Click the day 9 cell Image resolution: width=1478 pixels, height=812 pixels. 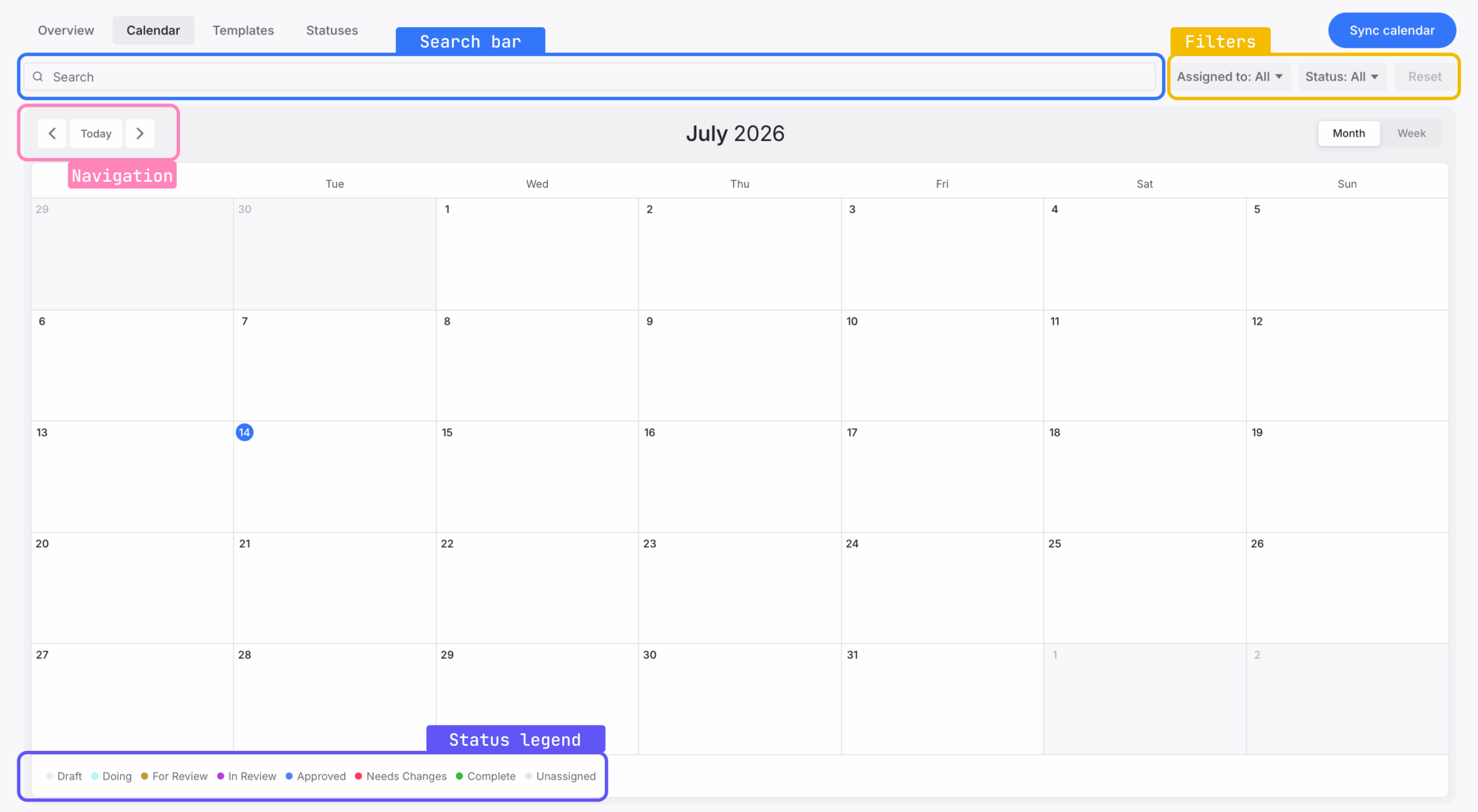pos(740,365)
